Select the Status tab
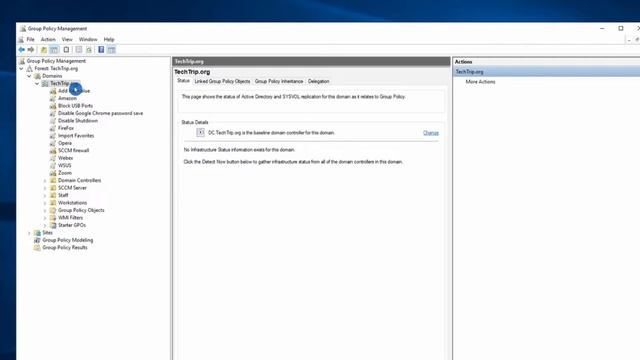 coord(183,81)
